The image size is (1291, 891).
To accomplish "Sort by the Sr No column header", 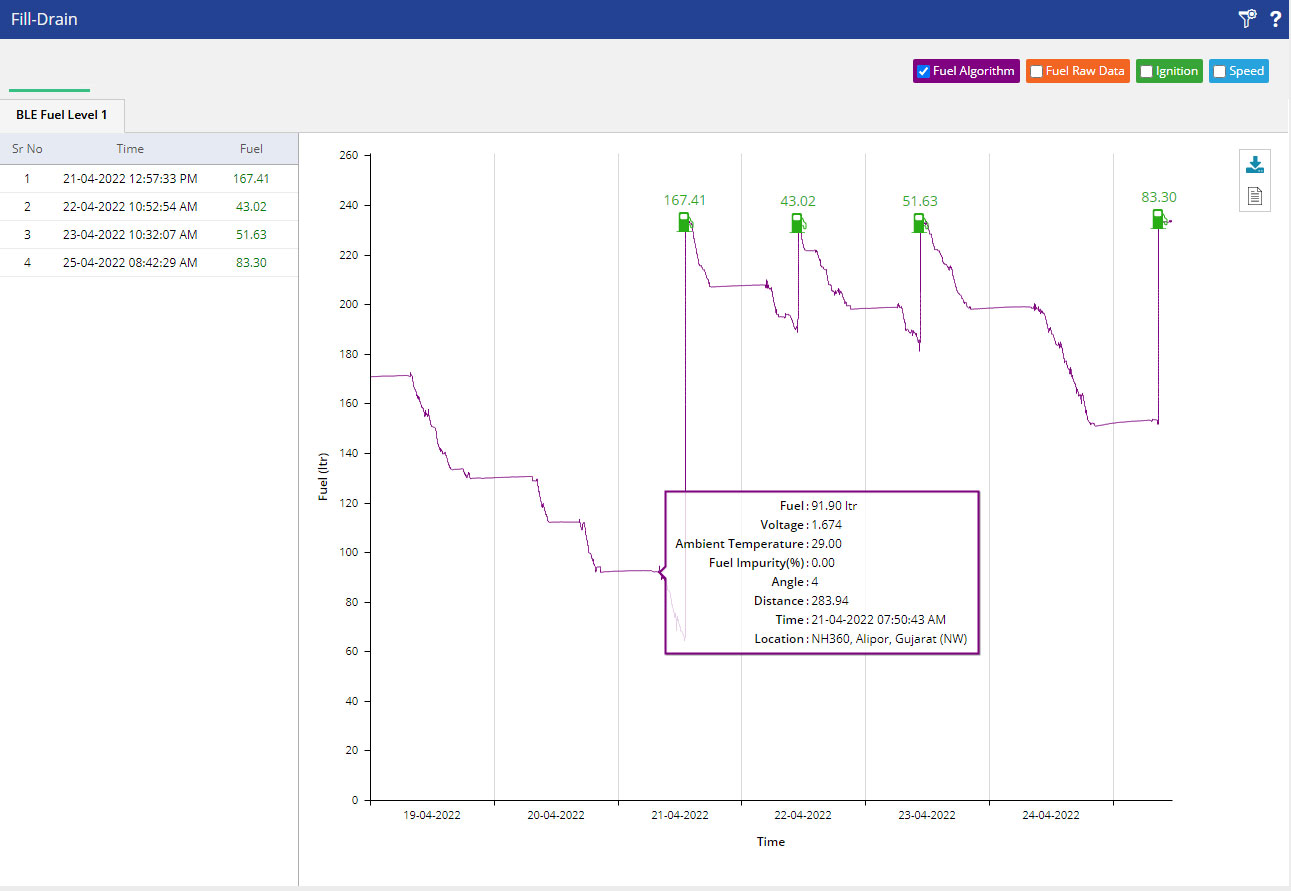I will (x=27, y=148).
